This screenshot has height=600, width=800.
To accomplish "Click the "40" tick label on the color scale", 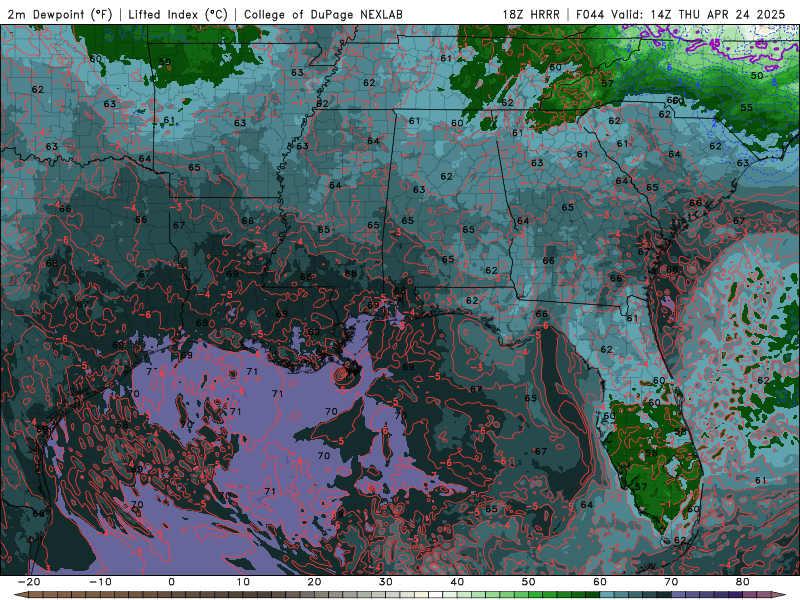I will click(x=457, y=582).
